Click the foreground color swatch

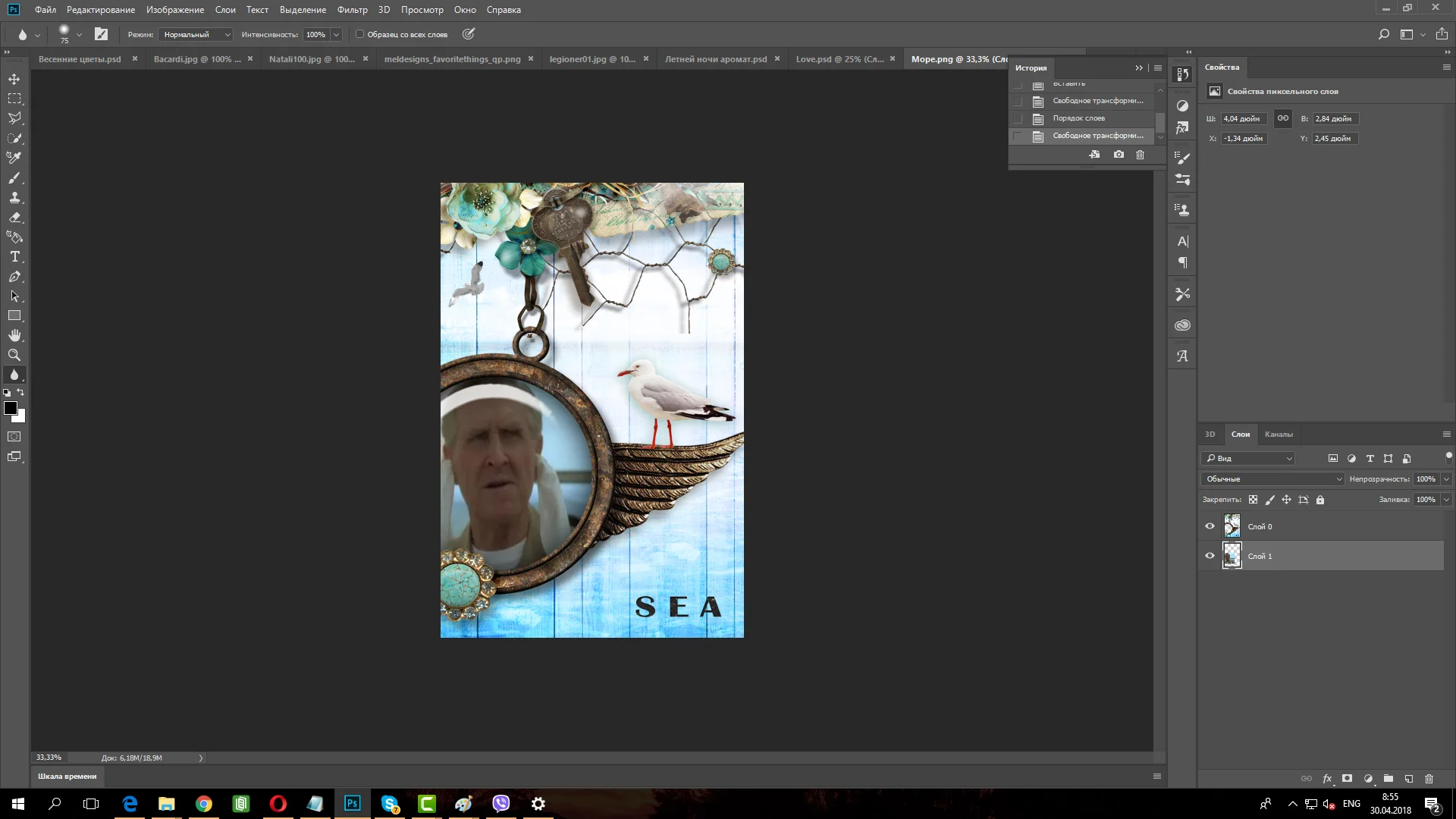[x=10, y=408]
